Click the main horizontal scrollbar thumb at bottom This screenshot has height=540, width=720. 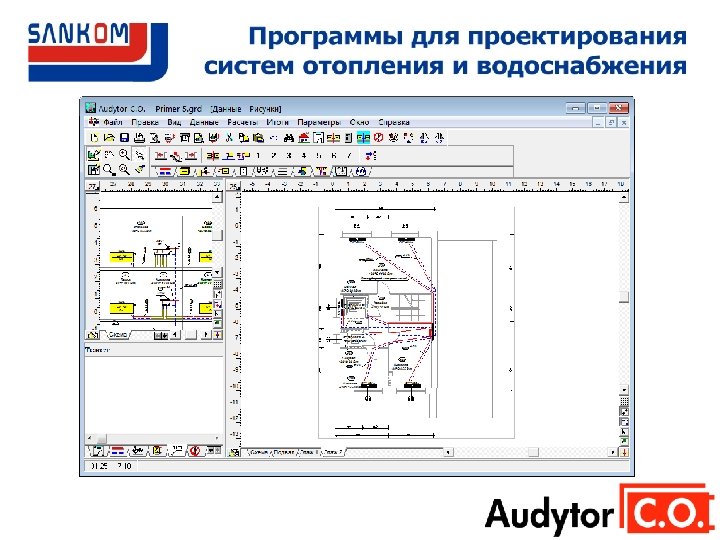[533, 452]
